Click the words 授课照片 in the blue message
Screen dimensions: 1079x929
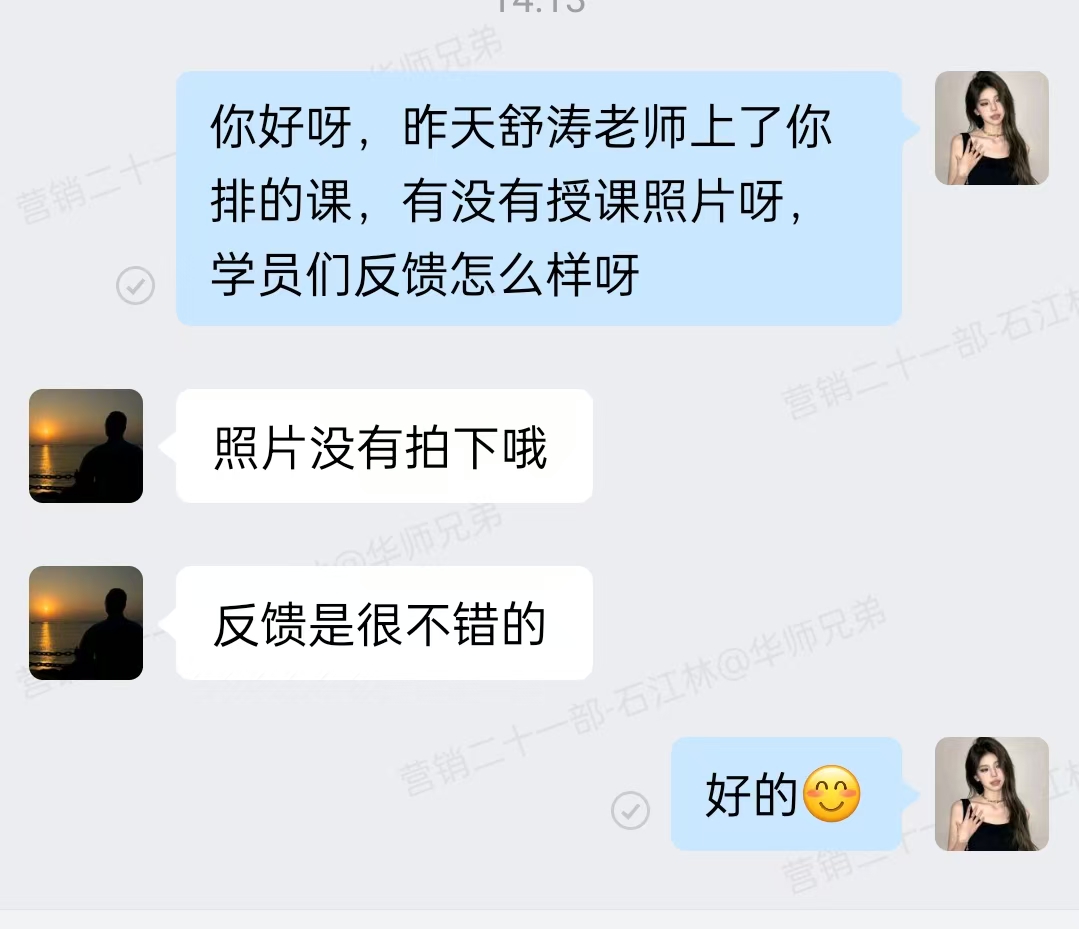tap(642, 201)
